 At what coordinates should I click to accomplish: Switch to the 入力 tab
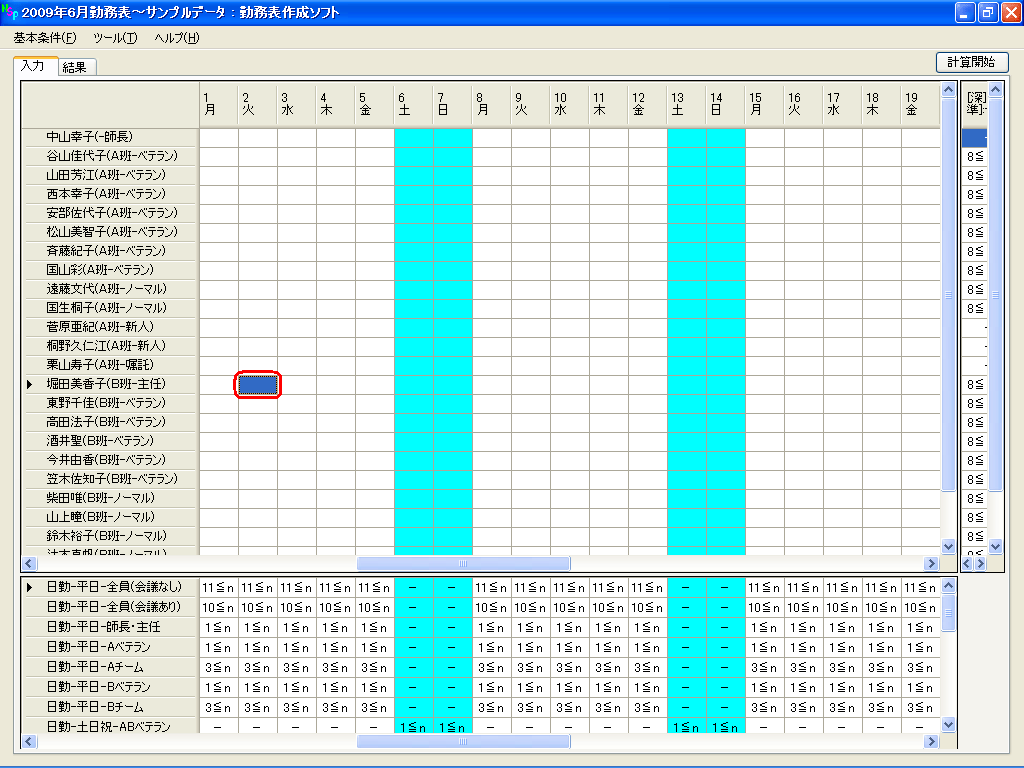[33, 66]
